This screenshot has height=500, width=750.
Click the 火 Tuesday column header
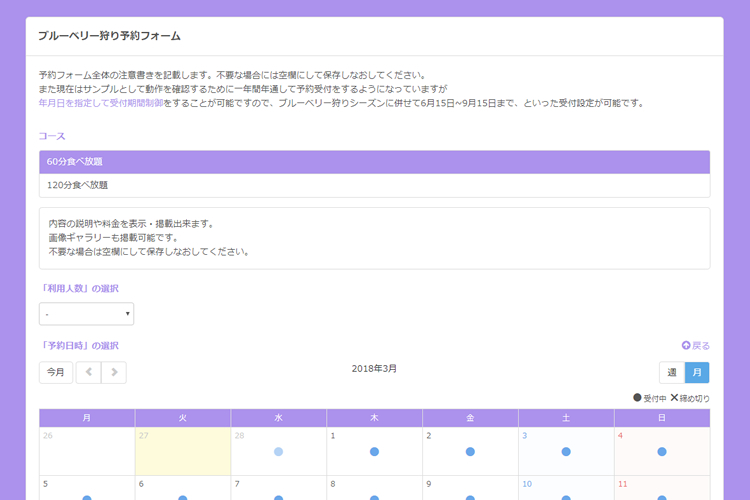[x=182, y=418]
